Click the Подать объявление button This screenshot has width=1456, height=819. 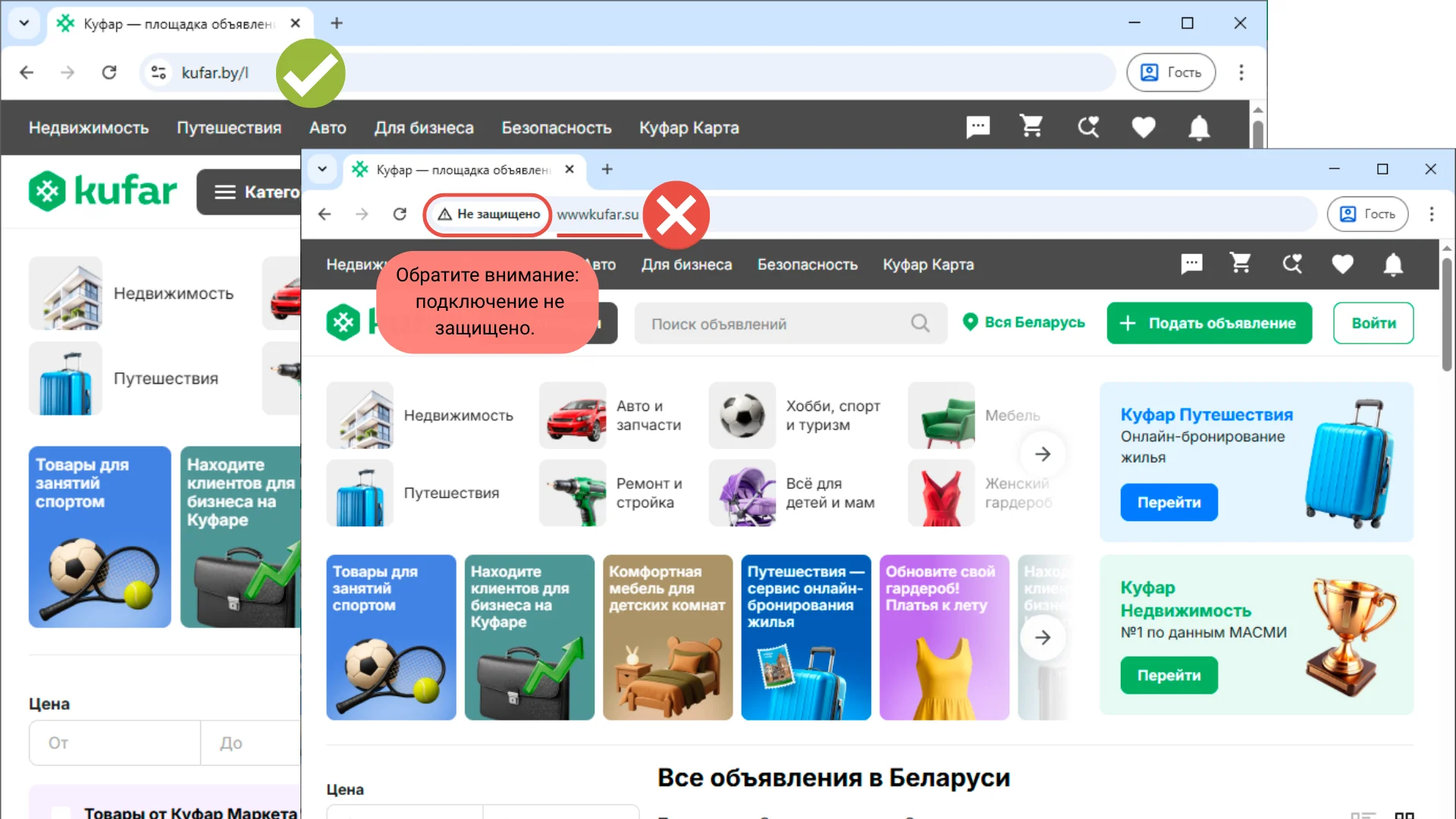point(1209,323)
